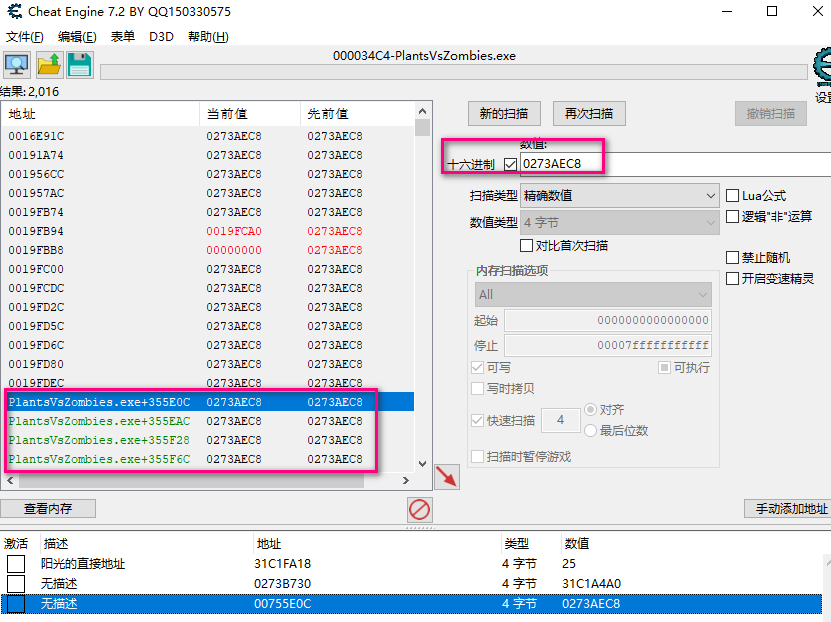Select the 对齐 radio button
The height and width of the screenshot is (622, 831).
590,410
